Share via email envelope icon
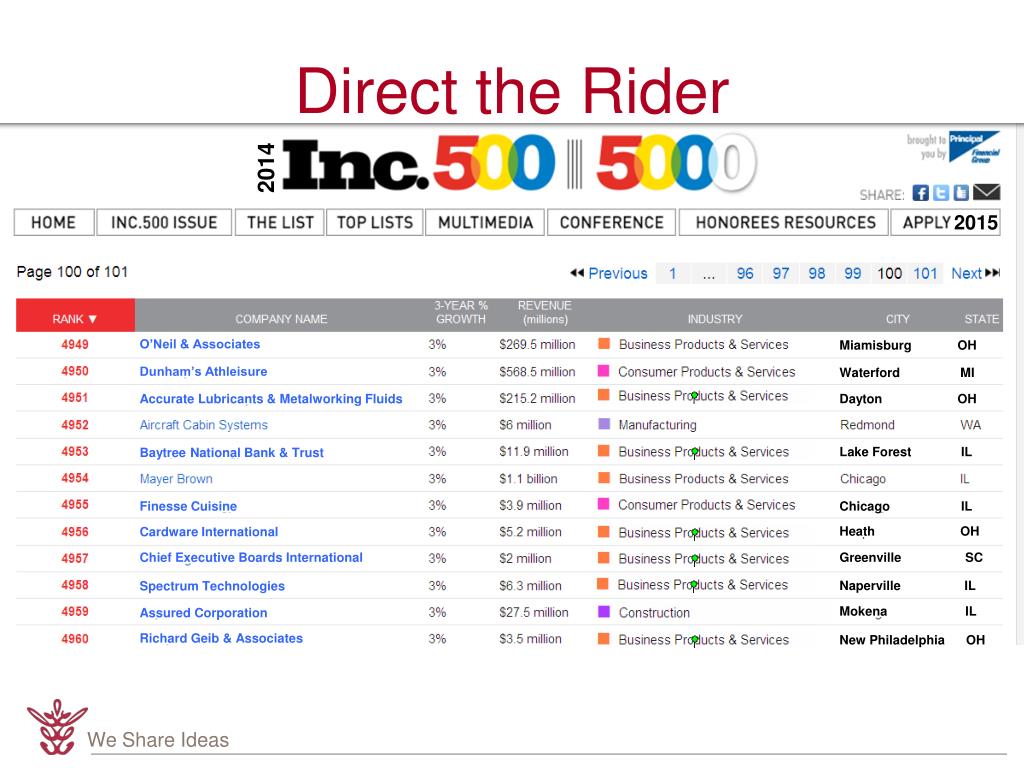This screenshot has height=768, width=1024. coord(986,192)
